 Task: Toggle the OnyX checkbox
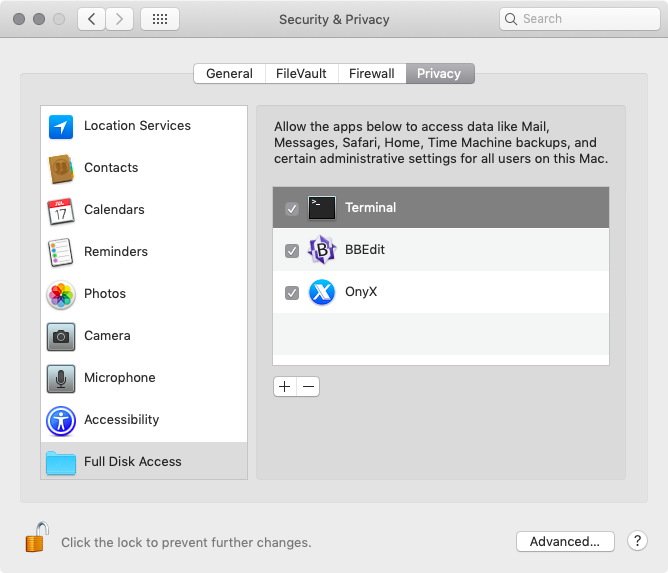pyautogui.click(x=292, y=293)
